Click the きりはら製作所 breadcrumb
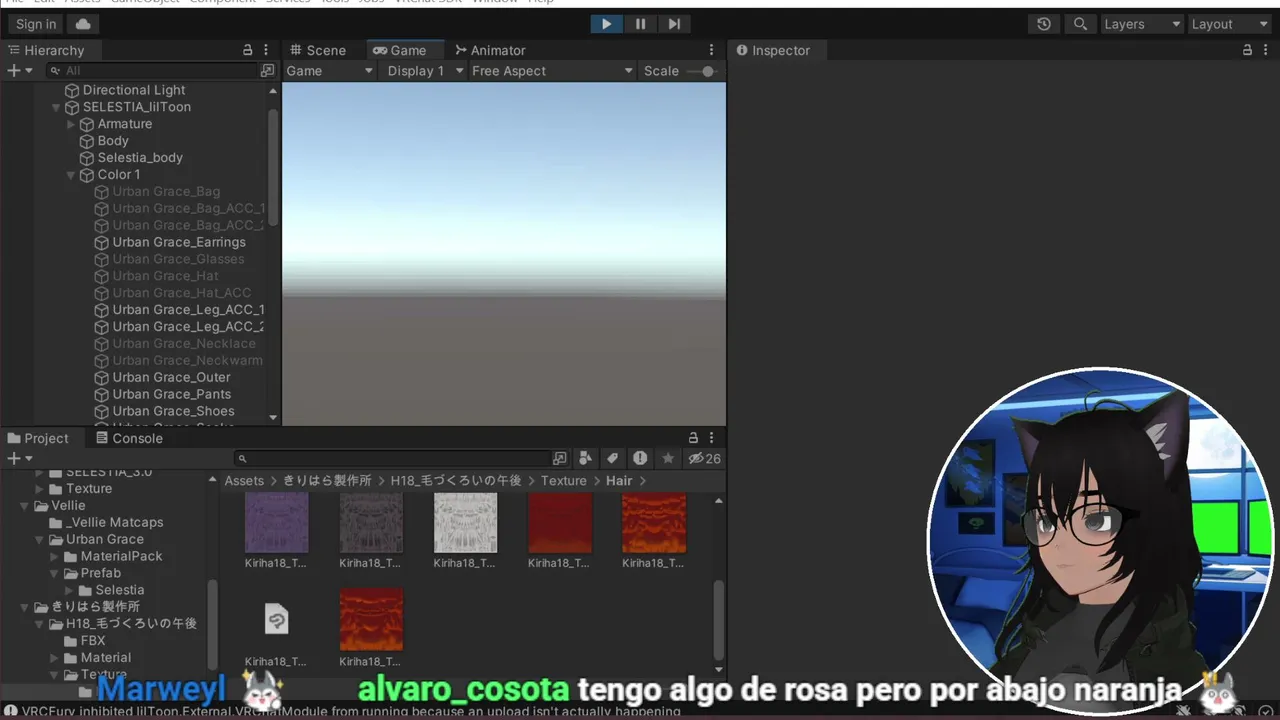 point(327,481)
